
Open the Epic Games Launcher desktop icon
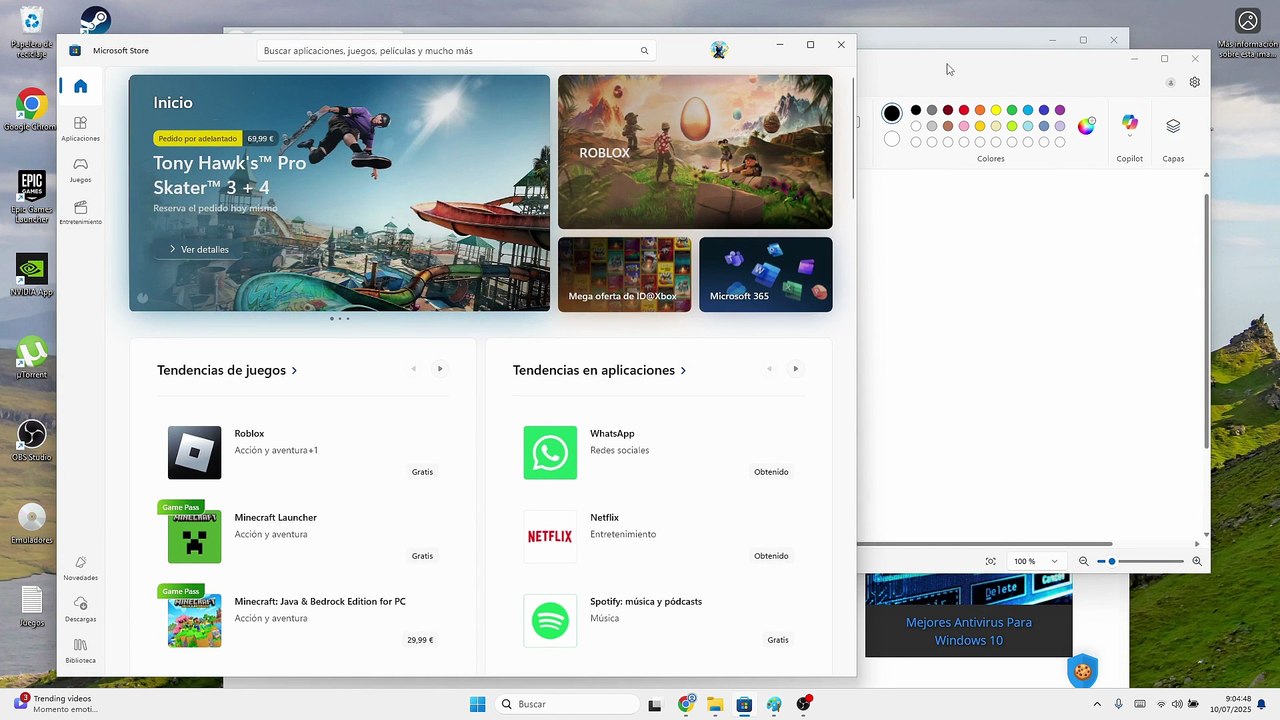coord(32,196)
